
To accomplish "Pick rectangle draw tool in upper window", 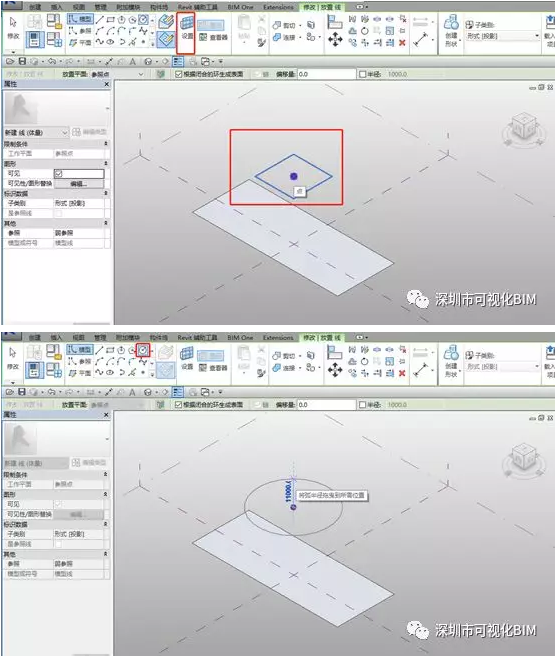I will point(111,20).
